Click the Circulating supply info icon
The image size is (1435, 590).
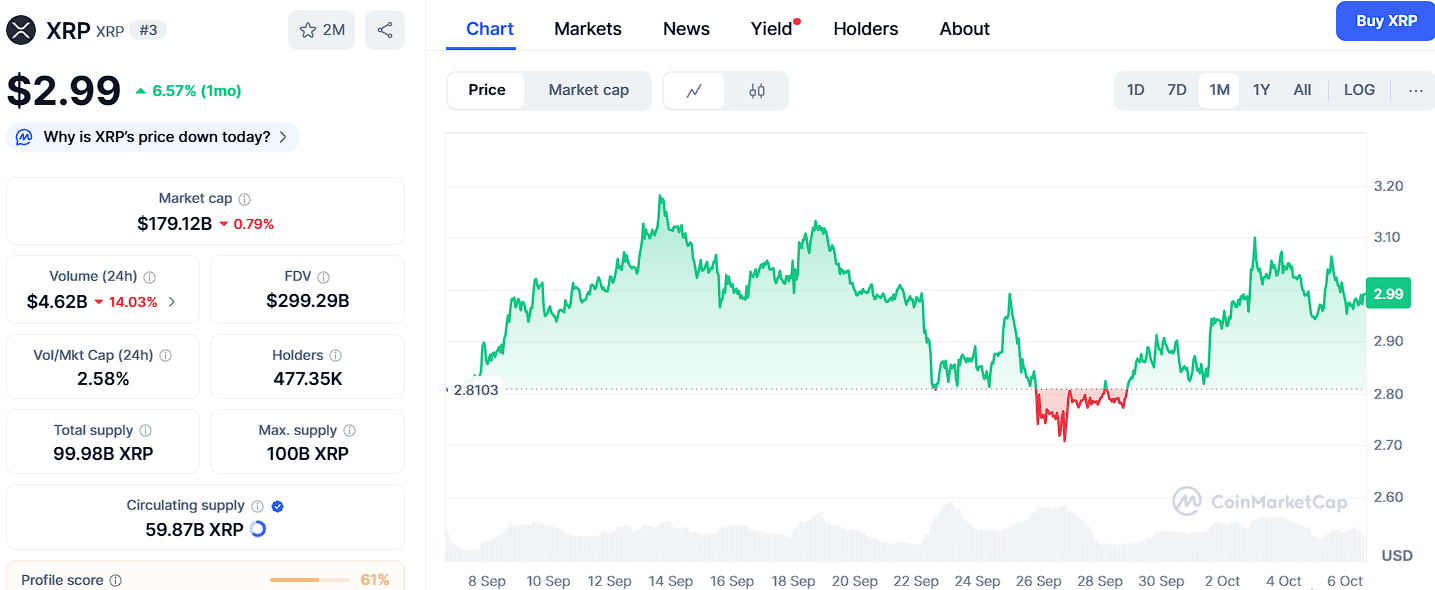click(257, 506)
